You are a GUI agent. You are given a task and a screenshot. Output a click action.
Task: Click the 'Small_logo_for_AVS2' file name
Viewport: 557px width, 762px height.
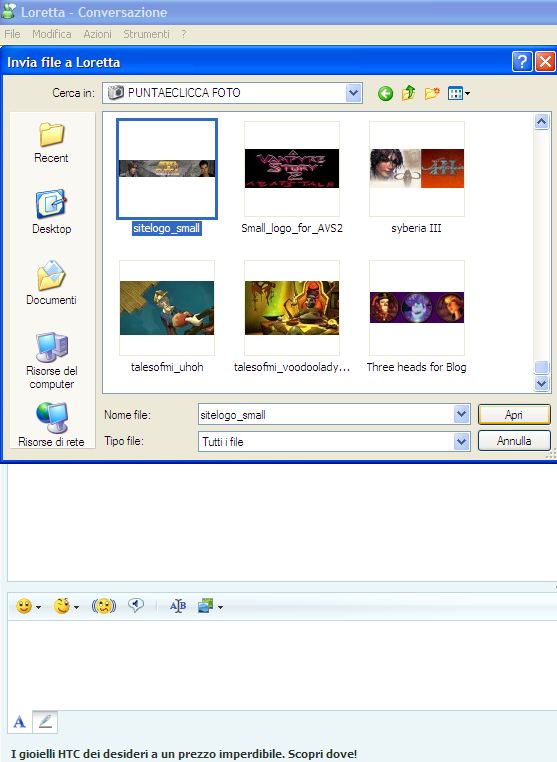pyautogui.click(x=292, y=228)
